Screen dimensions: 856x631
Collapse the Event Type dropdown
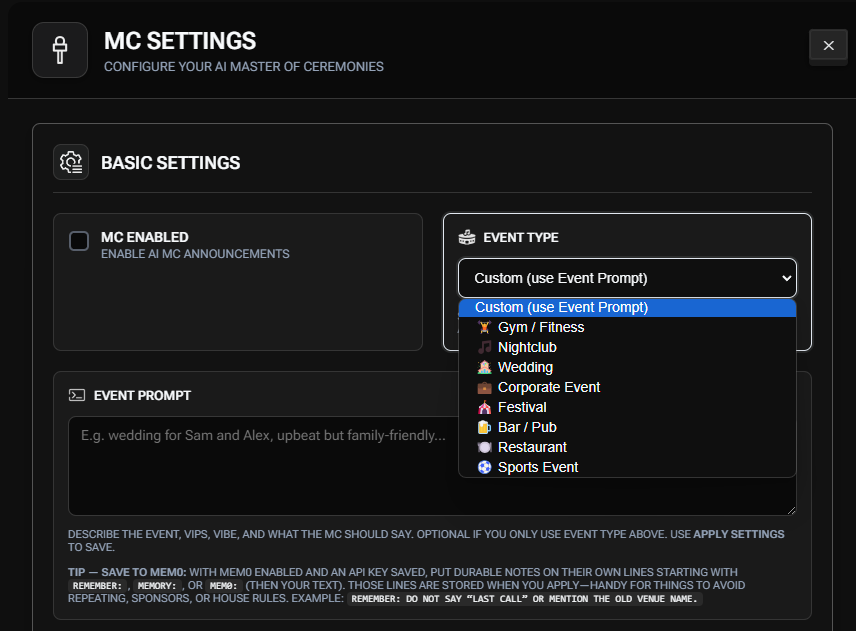(x=627, y=278)
